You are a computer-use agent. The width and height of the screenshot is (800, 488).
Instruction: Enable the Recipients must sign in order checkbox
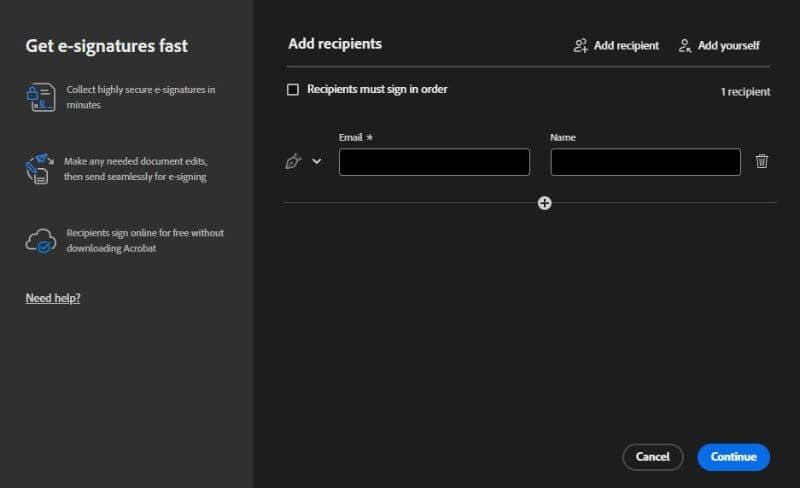coord(293,90)
